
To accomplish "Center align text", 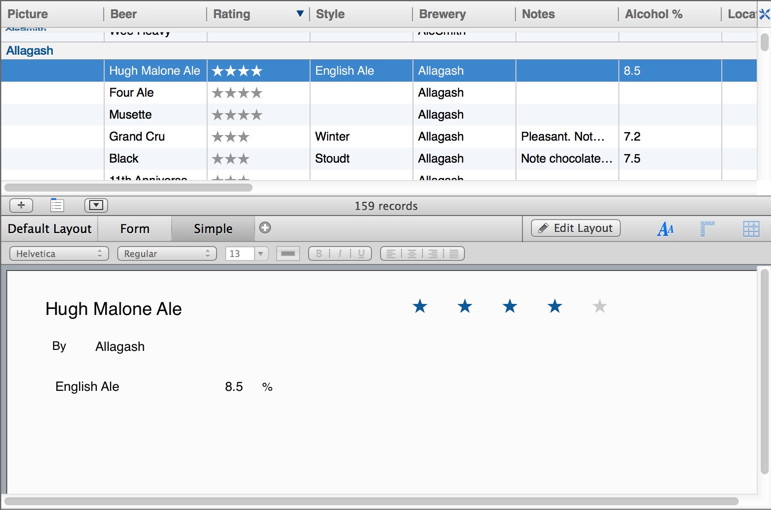I will tap(412, 254).
